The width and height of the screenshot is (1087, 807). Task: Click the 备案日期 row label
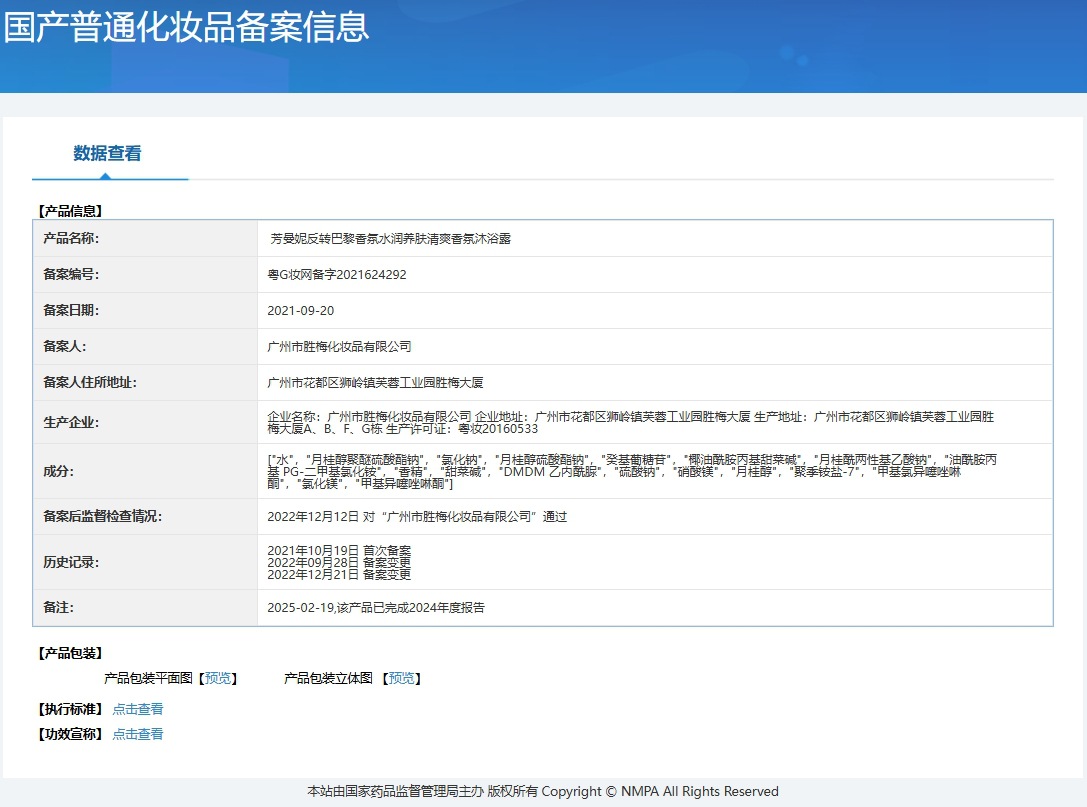click(x=71, y=311)
